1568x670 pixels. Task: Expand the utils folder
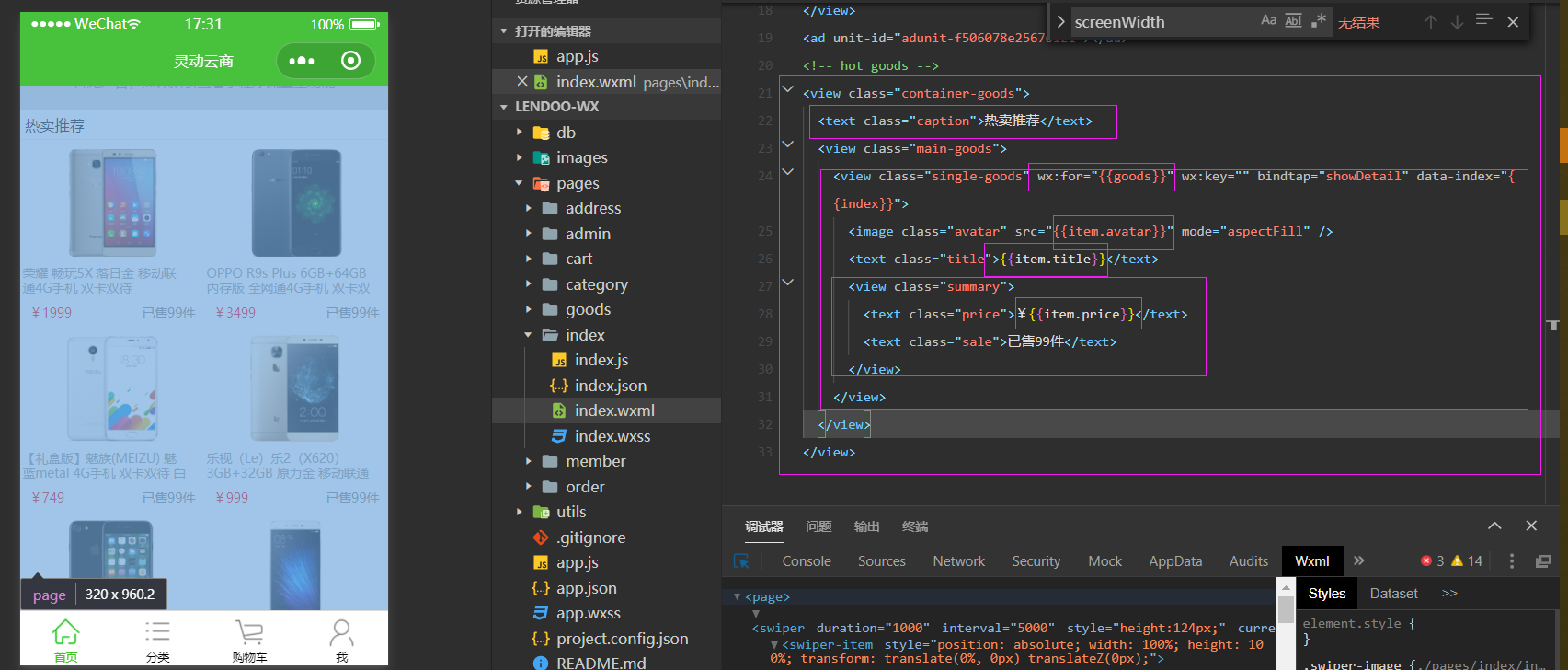point(520,512)
